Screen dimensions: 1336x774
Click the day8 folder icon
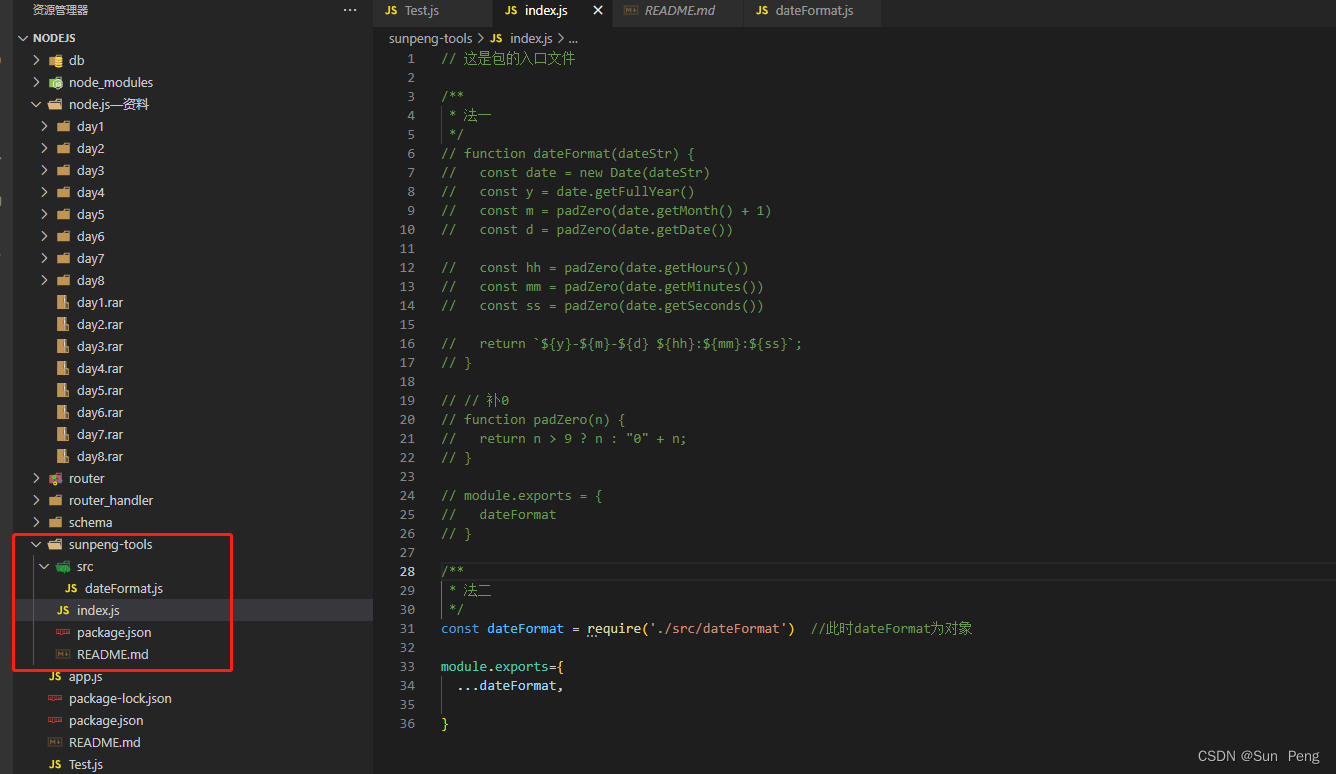[63, 280]
